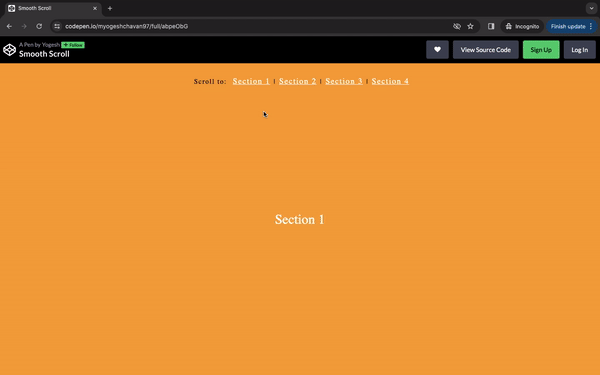
Task: Close the Smooth Scroll tab
Action: (x=95, y=8)
